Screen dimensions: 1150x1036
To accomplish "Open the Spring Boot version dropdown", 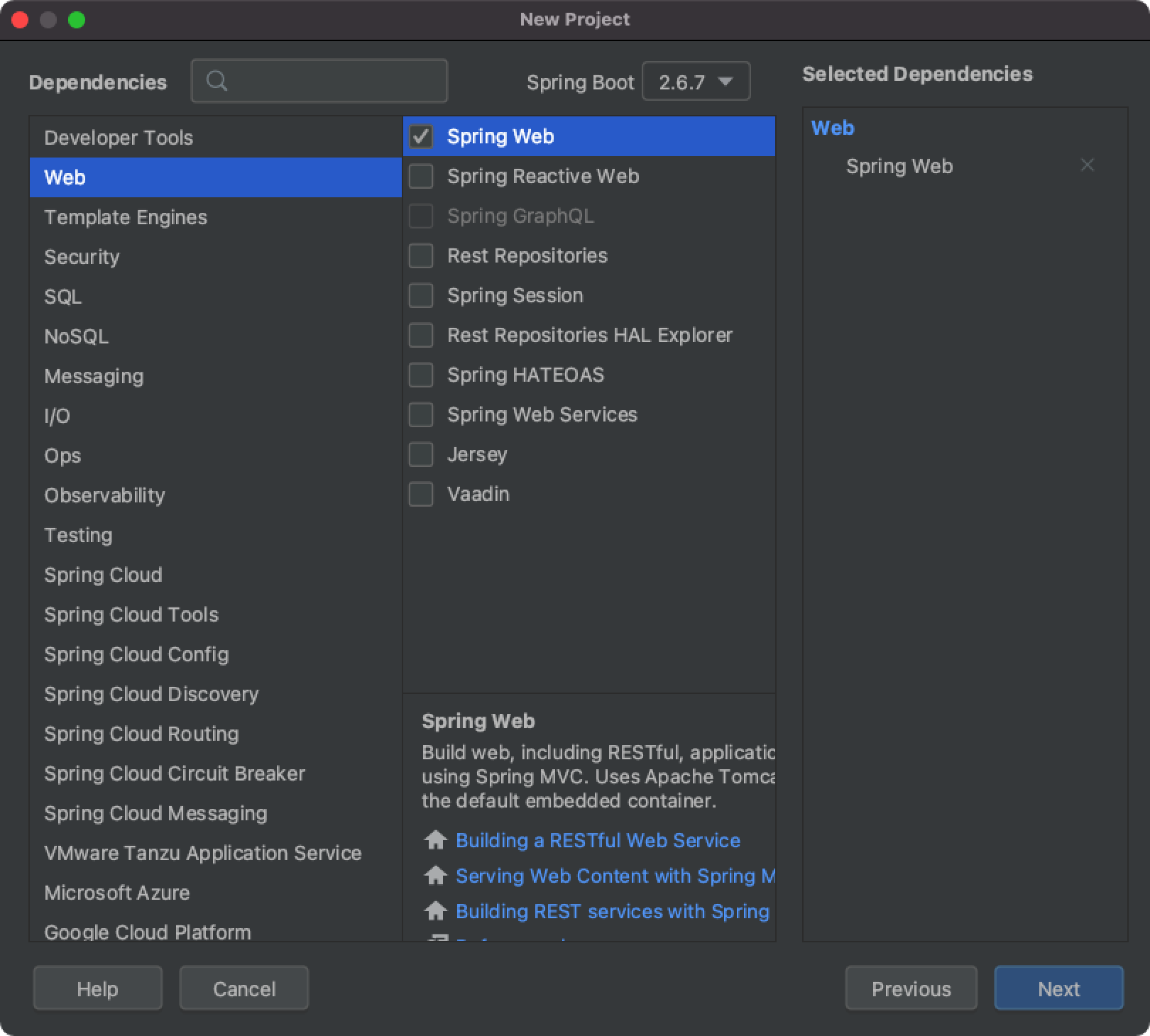I will [696, 82].
